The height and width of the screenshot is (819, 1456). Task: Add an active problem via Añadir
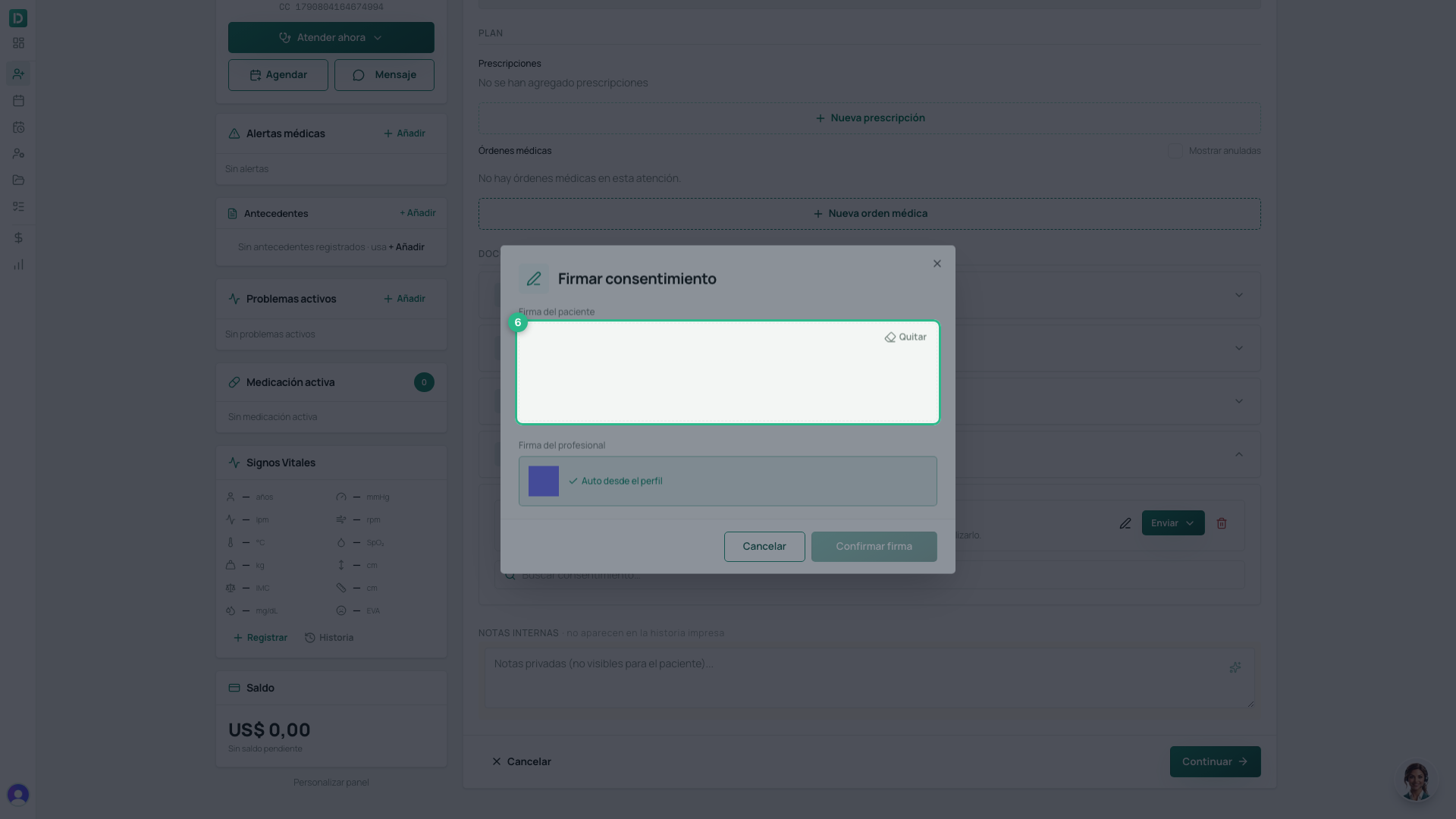pos(404,299)
